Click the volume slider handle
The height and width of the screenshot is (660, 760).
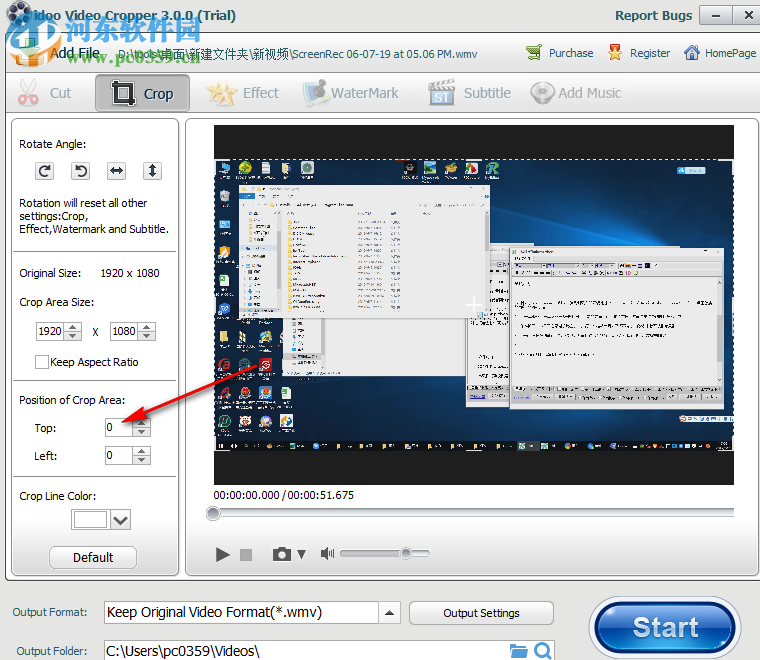tap(406, 553)
